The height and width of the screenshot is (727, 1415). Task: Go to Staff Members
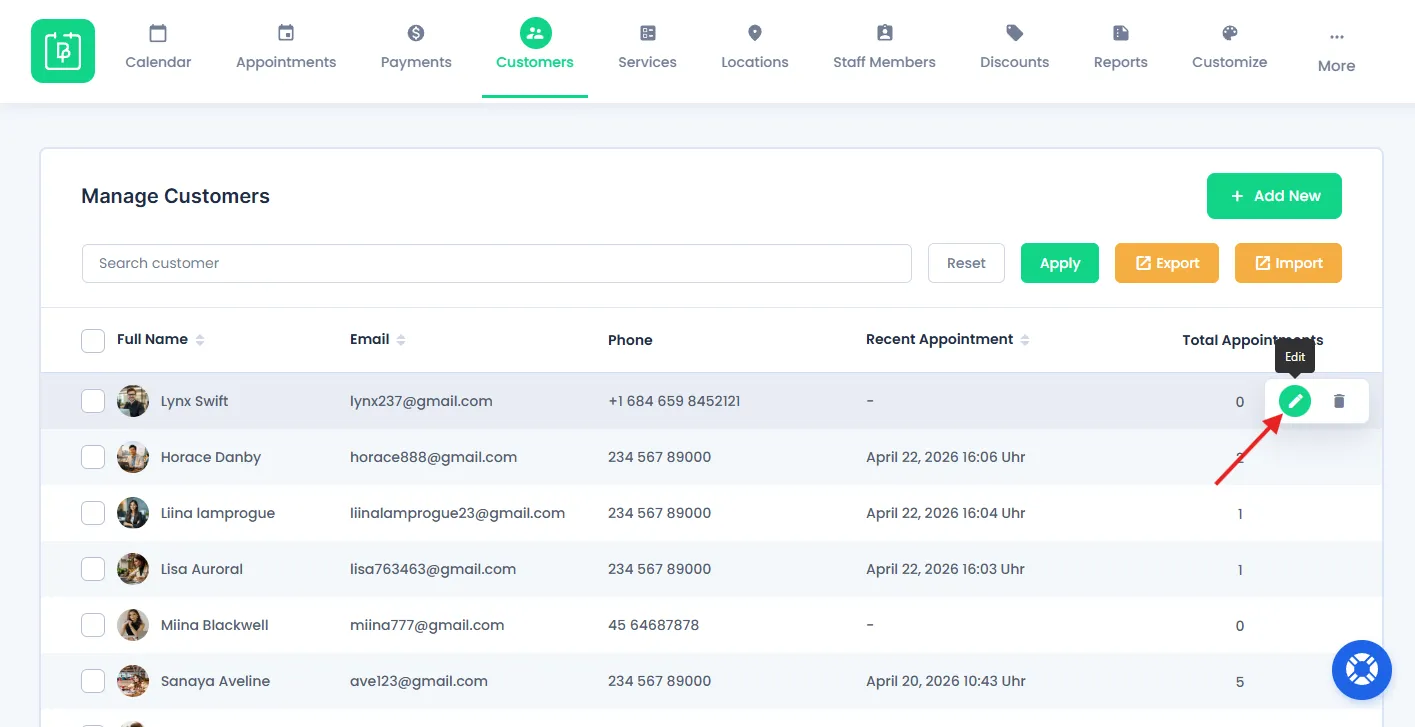pyautogui.click(x=884, y=48)
